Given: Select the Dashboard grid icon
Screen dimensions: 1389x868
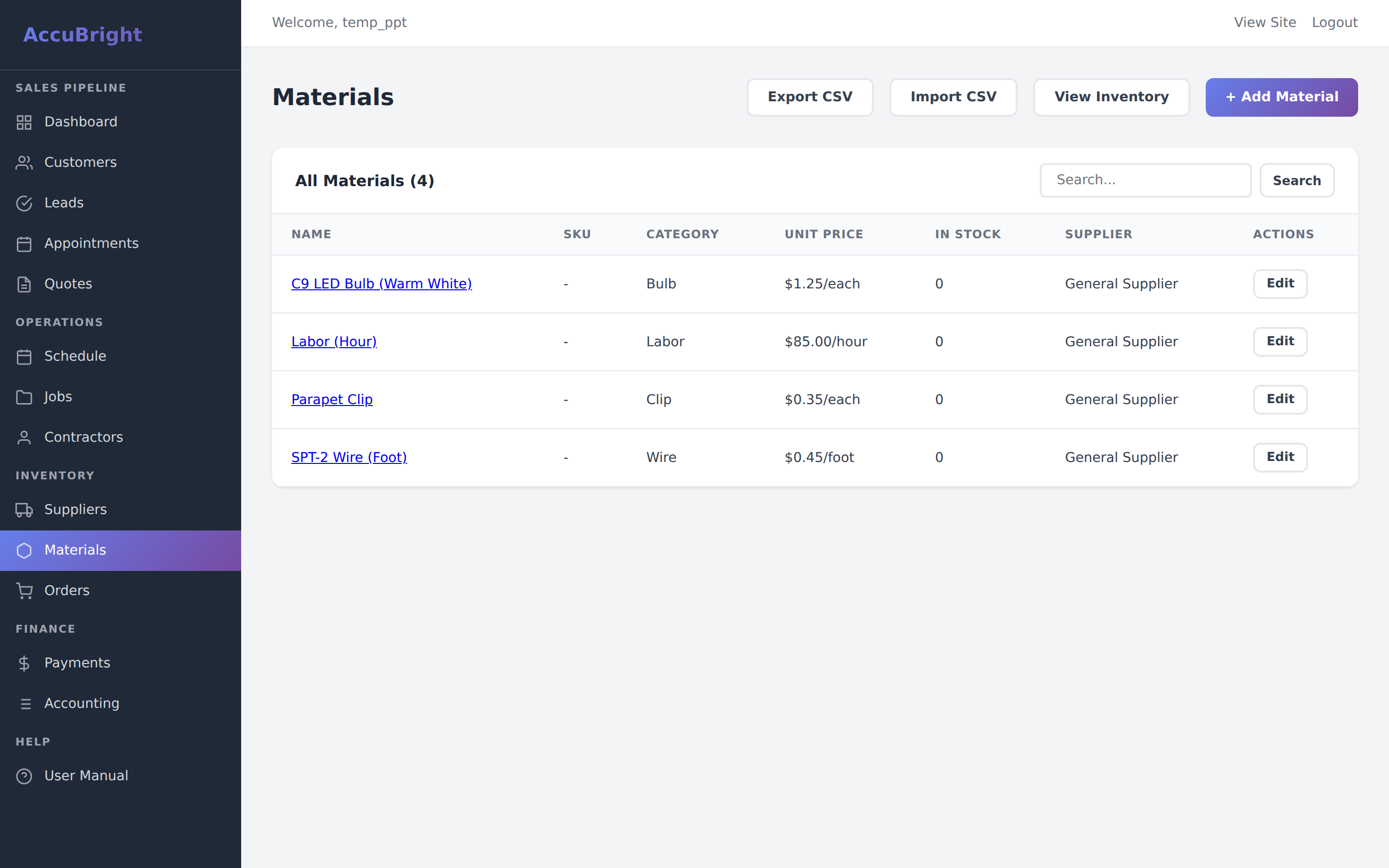Looking at the screenshot, I should pyautogui.click(x=24, y=122).
